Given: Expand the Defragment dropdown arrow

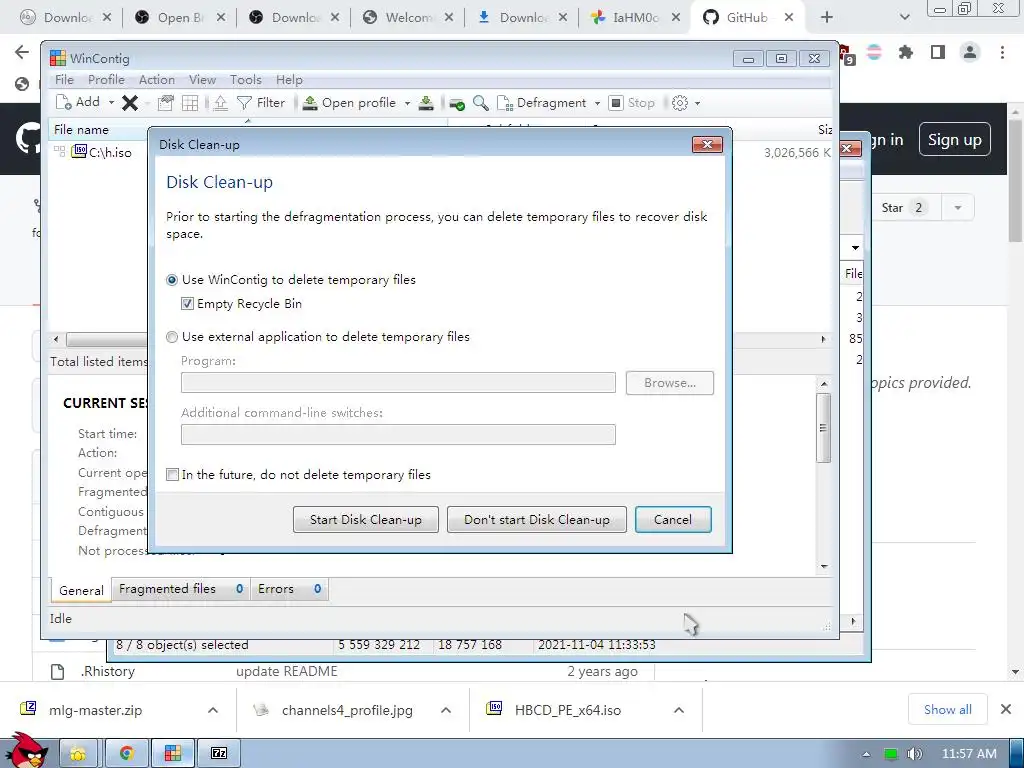Looking at the screenshot, I should [x=597, y=103].
